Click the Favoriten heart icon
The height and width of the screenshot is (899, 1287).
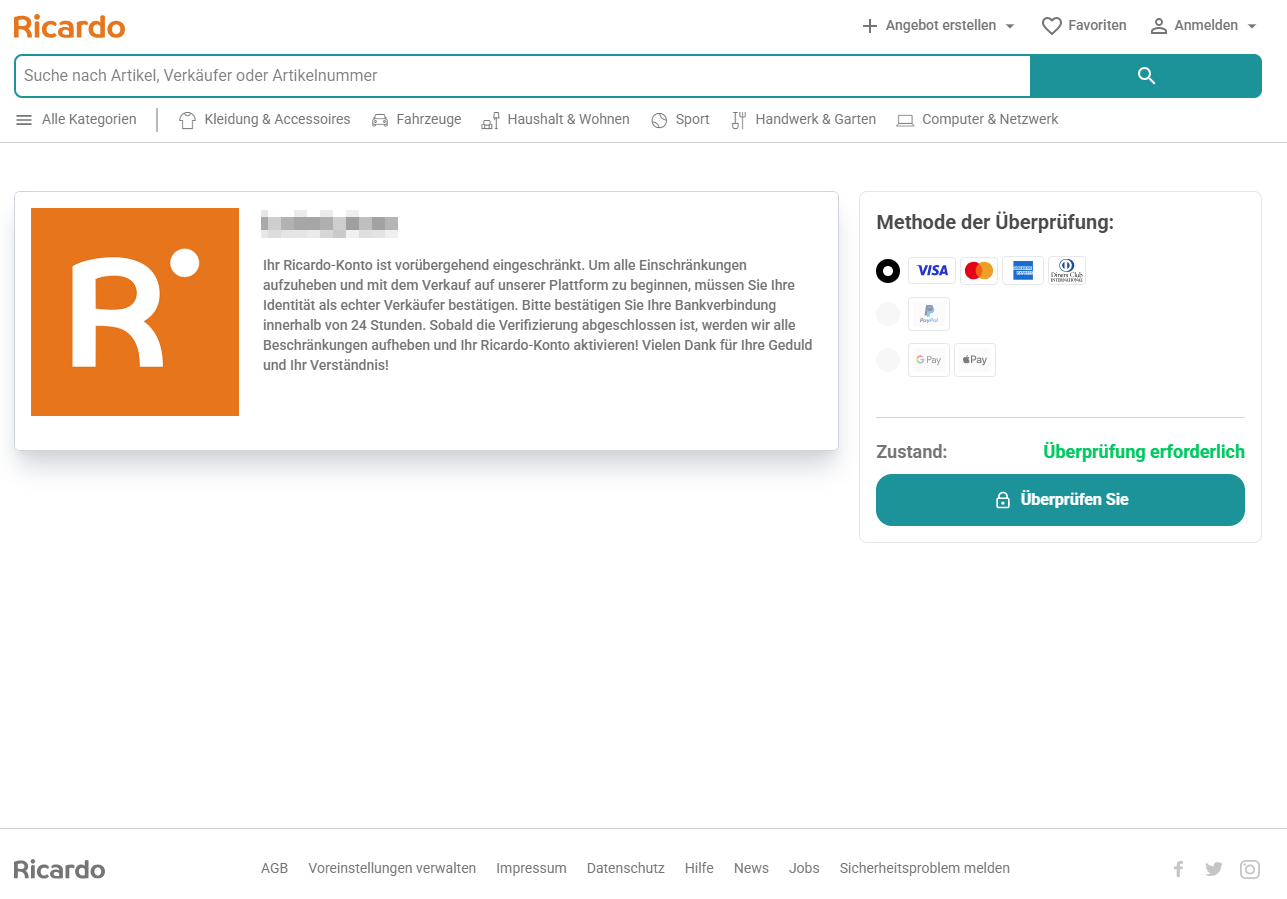[1051, 26]
